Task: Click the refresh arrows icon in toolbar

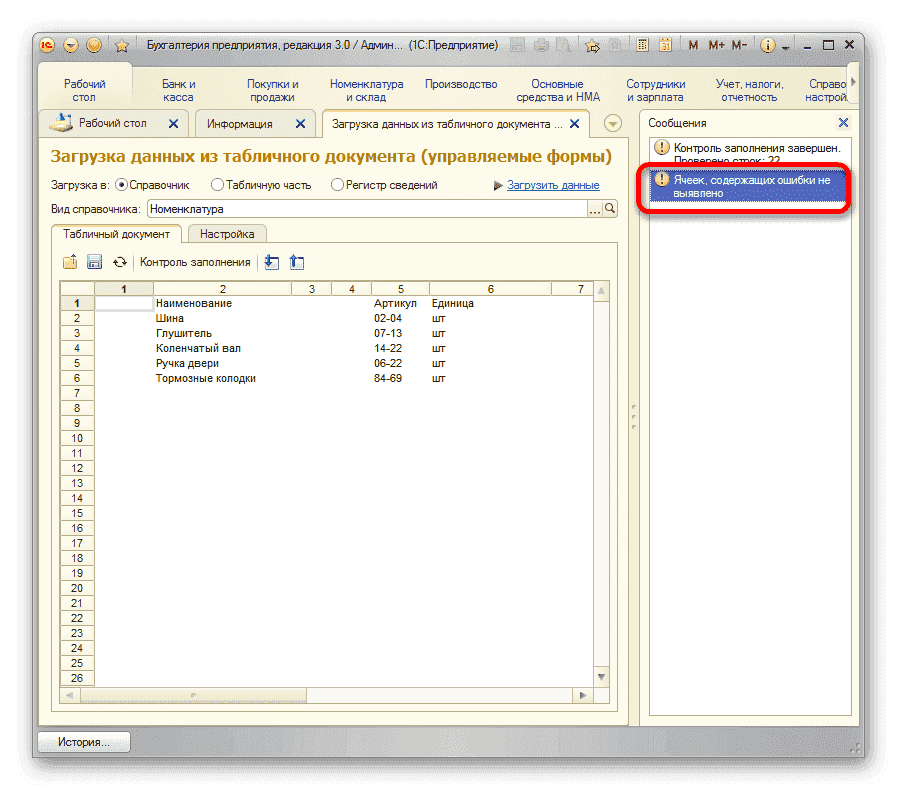Action: pyautogui.click(x=120, y=262)
